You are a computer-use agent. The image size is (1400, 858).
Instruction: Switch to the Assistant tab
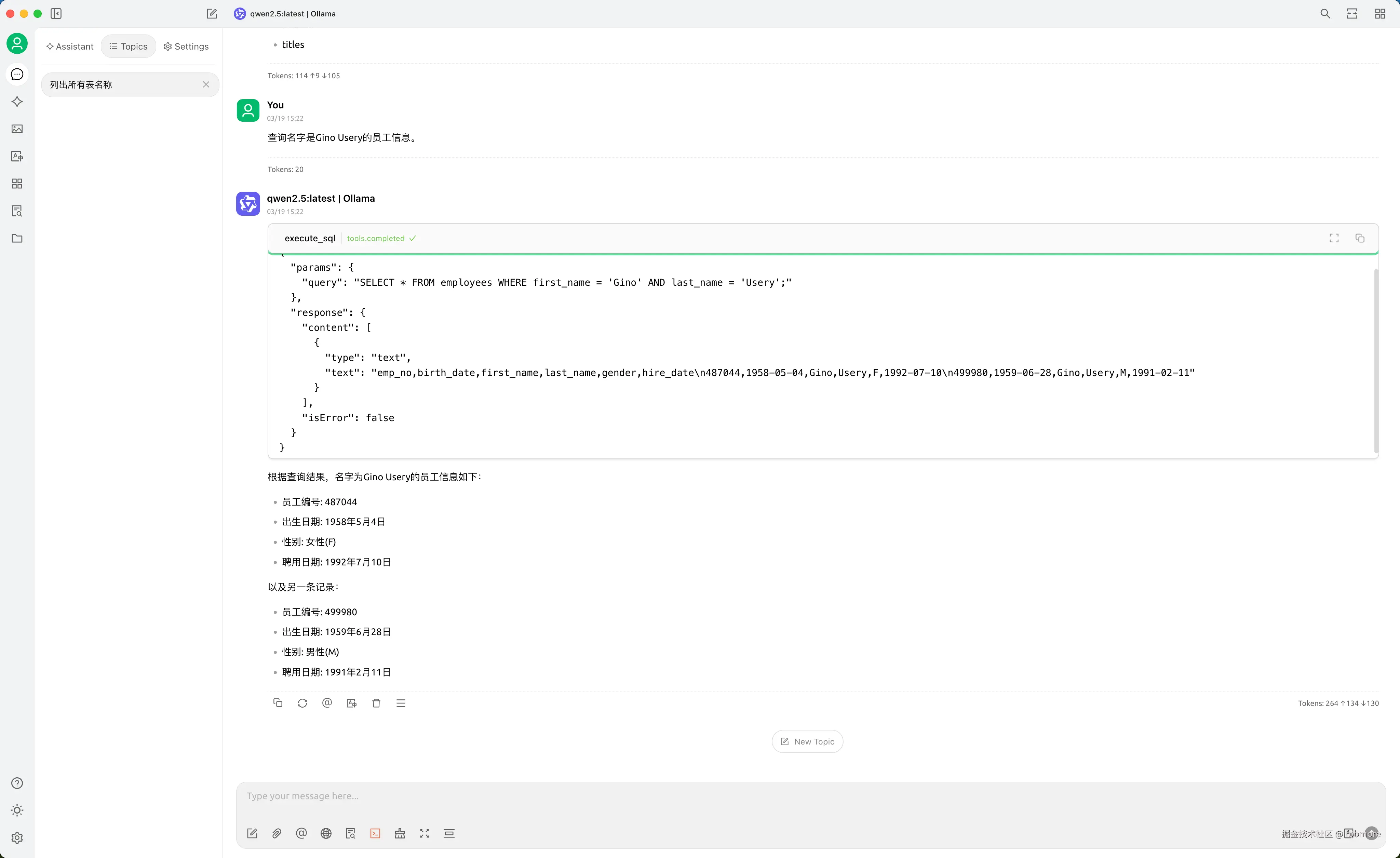point(70,46)
